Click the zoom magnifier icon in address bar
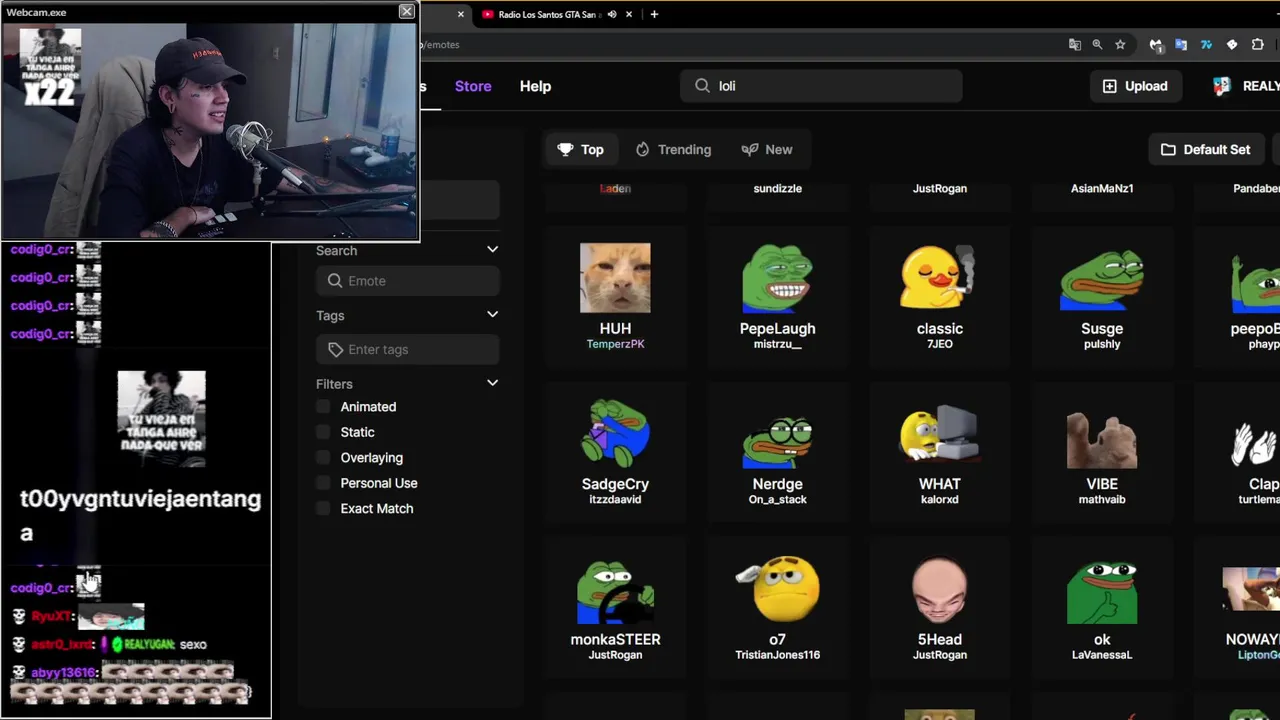The width and height of the screenshot is (1280, 720). click(x=1097, y=44)
